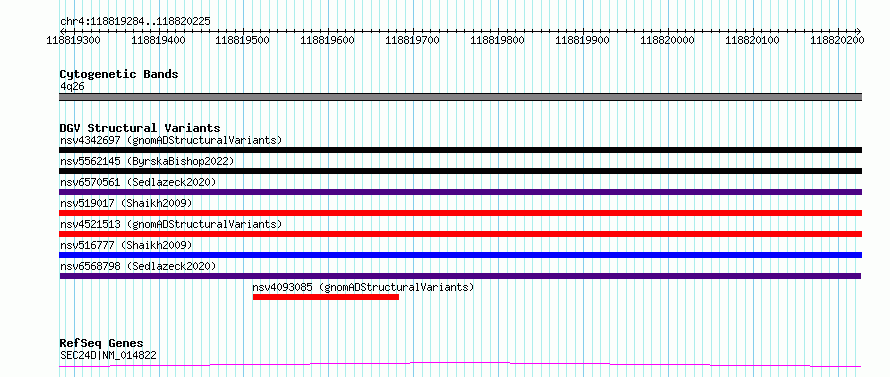
Task: Click the chr4:118819284..118820225 region label
Action: pyautogui.click(x=135, y=22)
